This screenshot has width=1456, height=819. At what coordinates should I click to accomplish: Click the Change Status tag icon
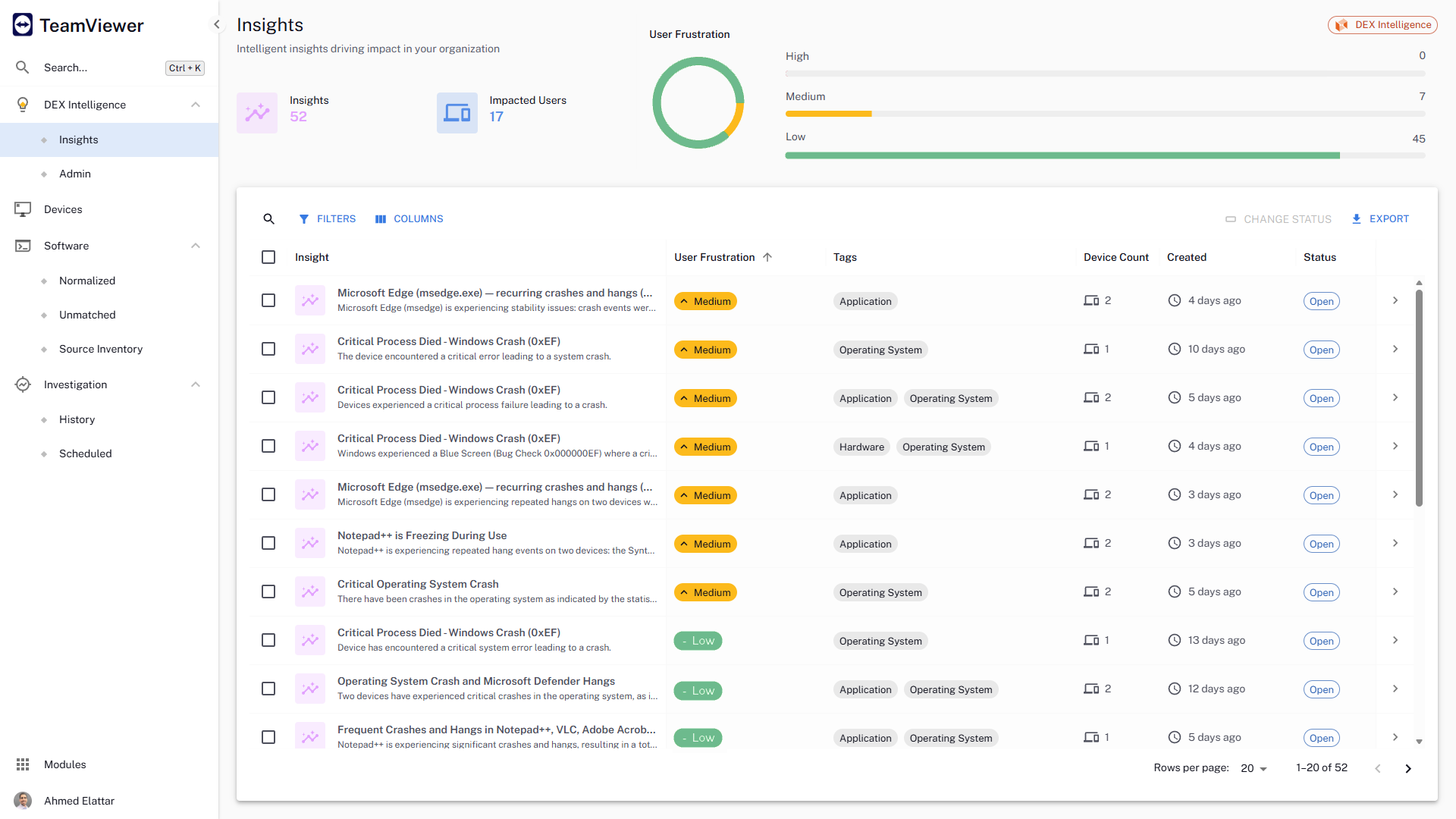[x=1231, y=219]
